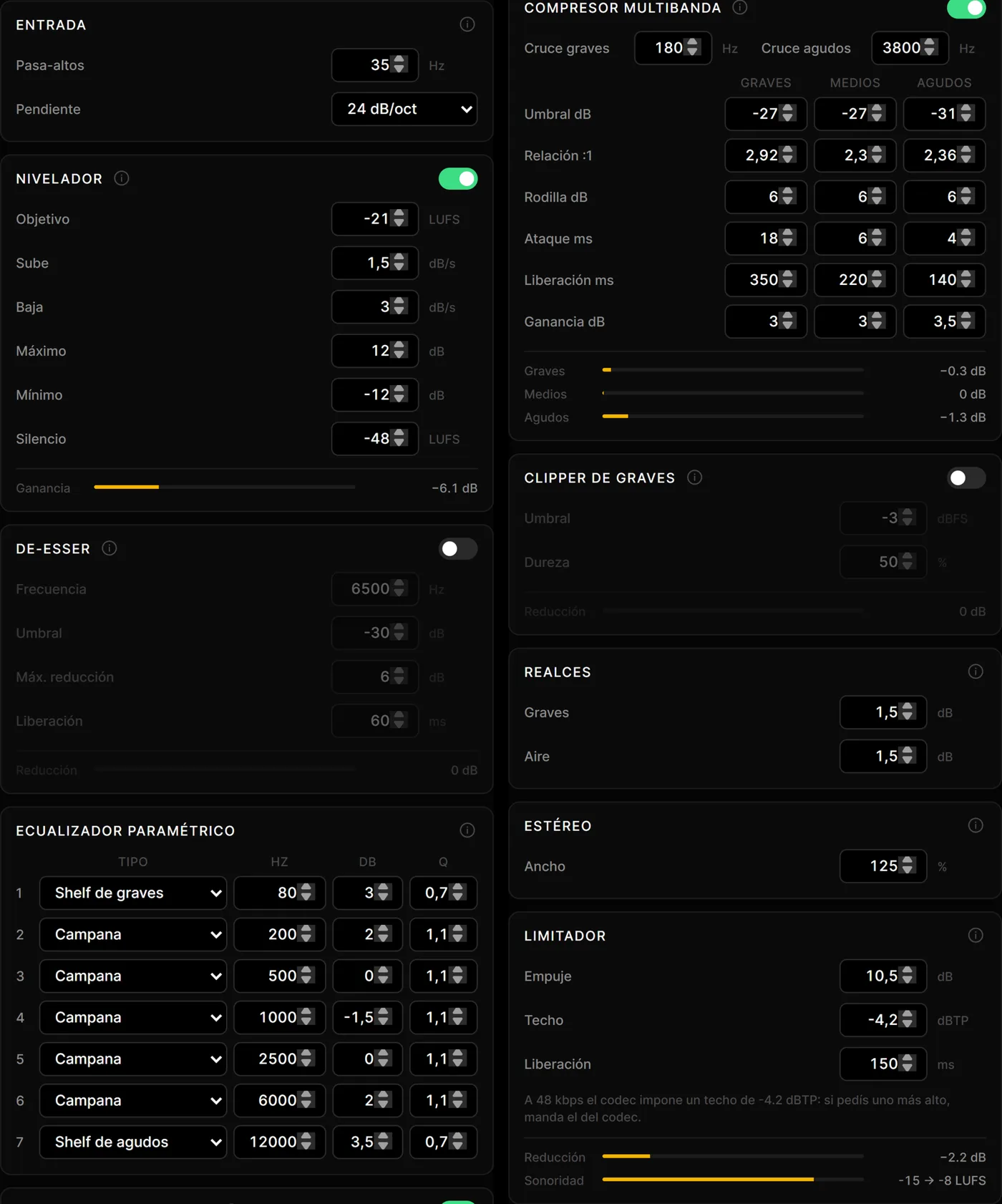Image resolution: width=1002 pixels, height=1204 pixels.
Task: Click the Pasa-altos stepper arrows
Action: coord(399,65)
